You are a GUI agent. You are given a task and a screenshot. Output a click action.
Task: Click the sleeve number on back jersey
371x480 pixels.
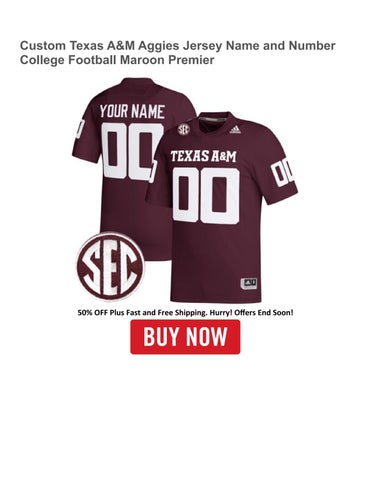tap(80, 128)
